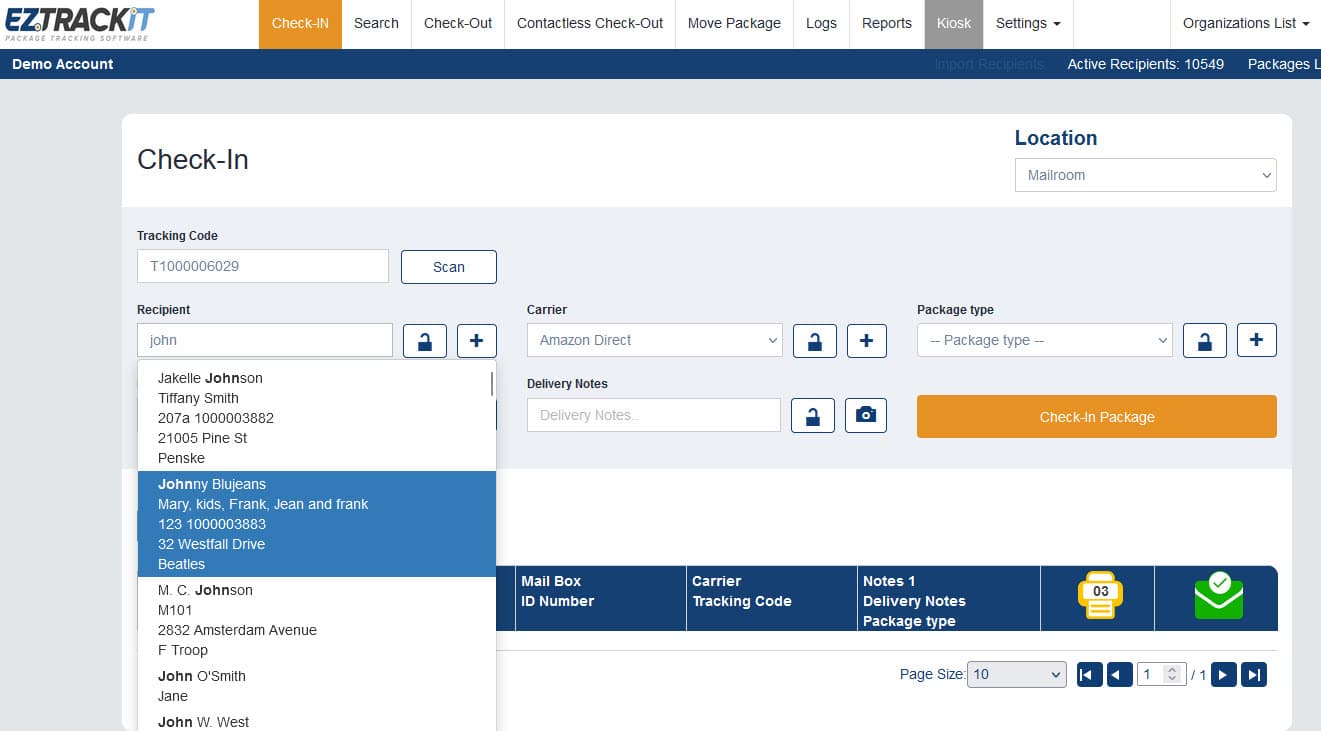Screen dimensions: 1321x731
Task: Click the green envelope checkmark icon
Action: tap(1218, 596)
